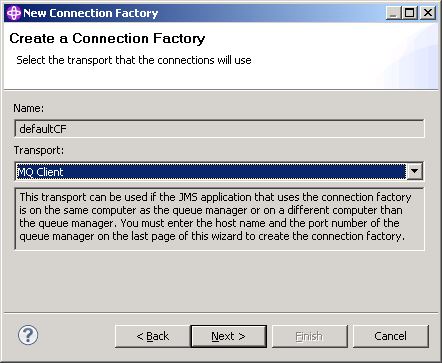This screenshot has height=363, width=442.
Task: Click the 'Select the transport' subtitle text
Action: pos(134,60)
